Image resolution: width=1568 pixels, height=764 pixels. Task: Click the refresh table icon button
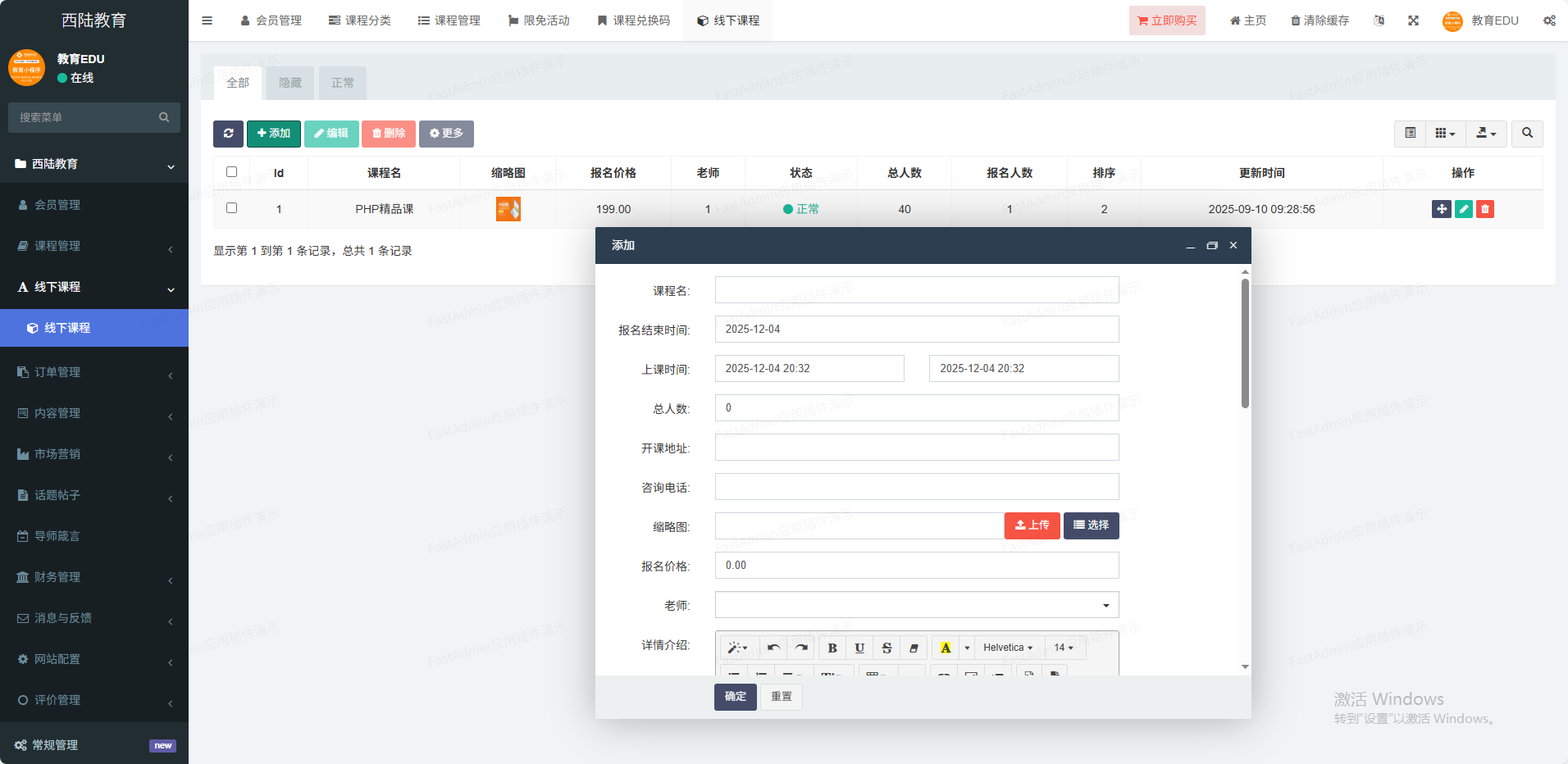point(228,134)
